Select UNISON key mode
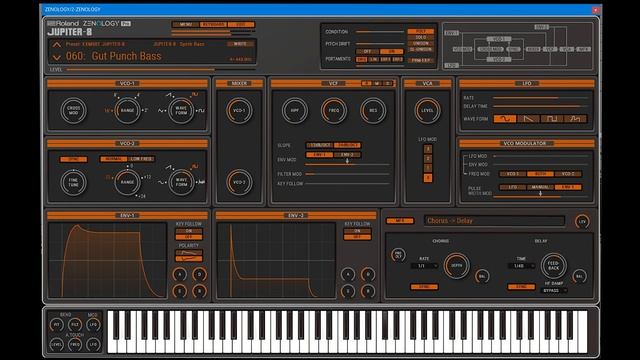 421,43
